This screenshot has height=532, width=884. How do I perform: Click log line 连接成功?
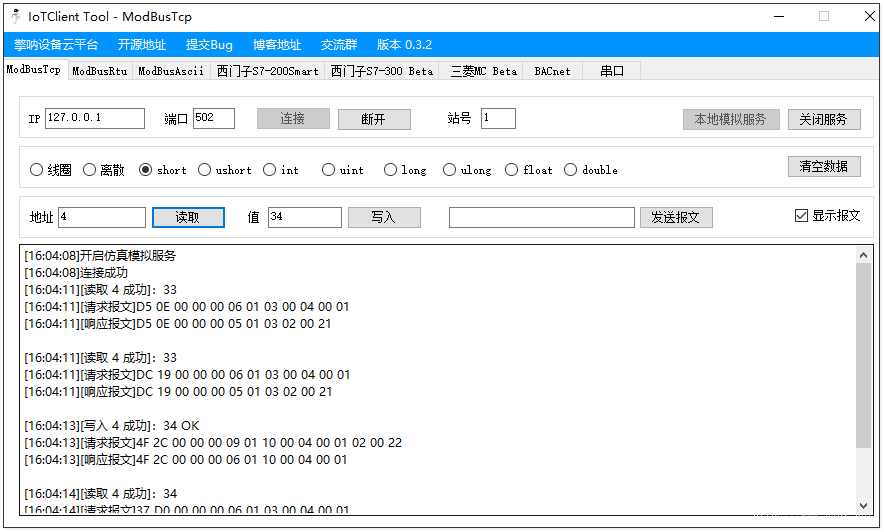click(x=76, y=273)
